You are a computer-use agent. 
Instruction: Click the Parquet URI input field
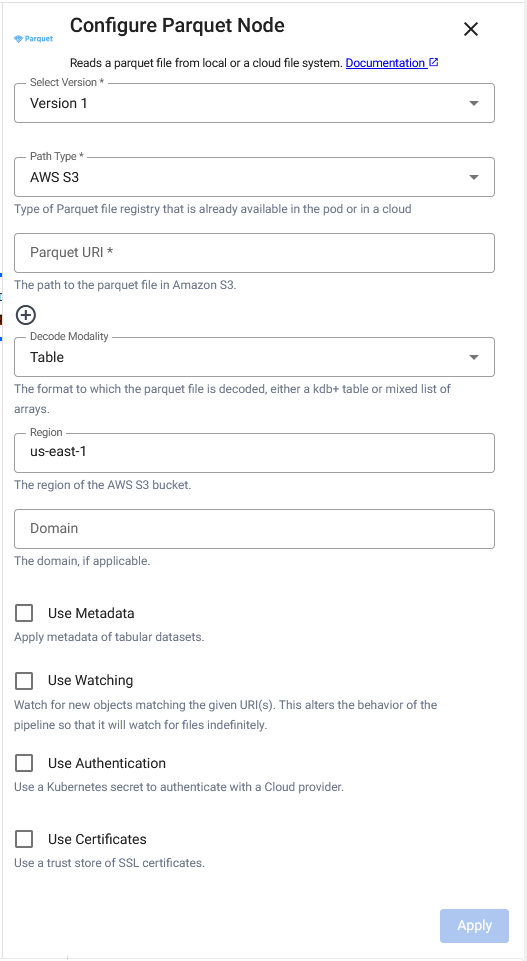[254, 253]
